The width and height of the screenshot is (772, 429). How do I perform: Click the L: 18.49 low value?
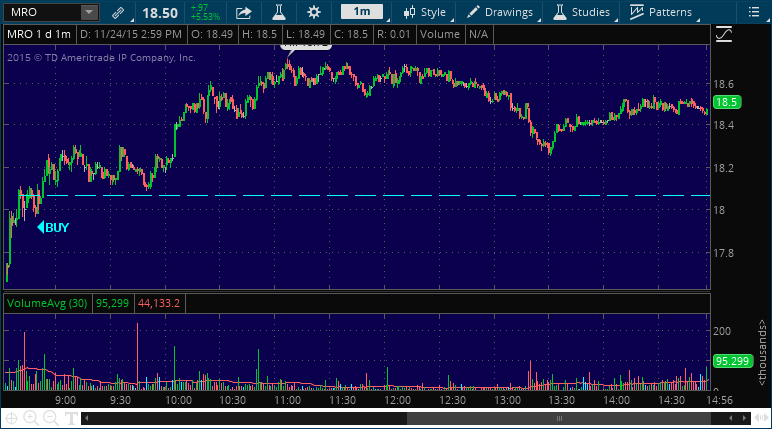tap(305, 34)
